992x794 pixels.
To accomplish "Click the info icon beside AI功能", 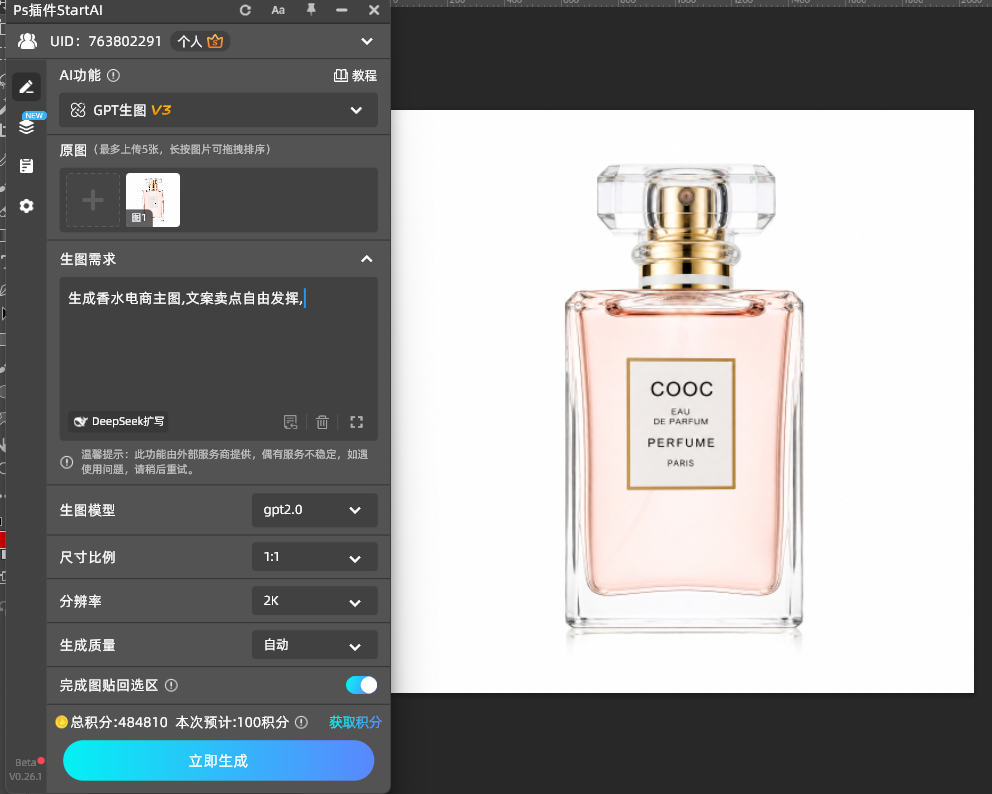I will tap(113, 75).
